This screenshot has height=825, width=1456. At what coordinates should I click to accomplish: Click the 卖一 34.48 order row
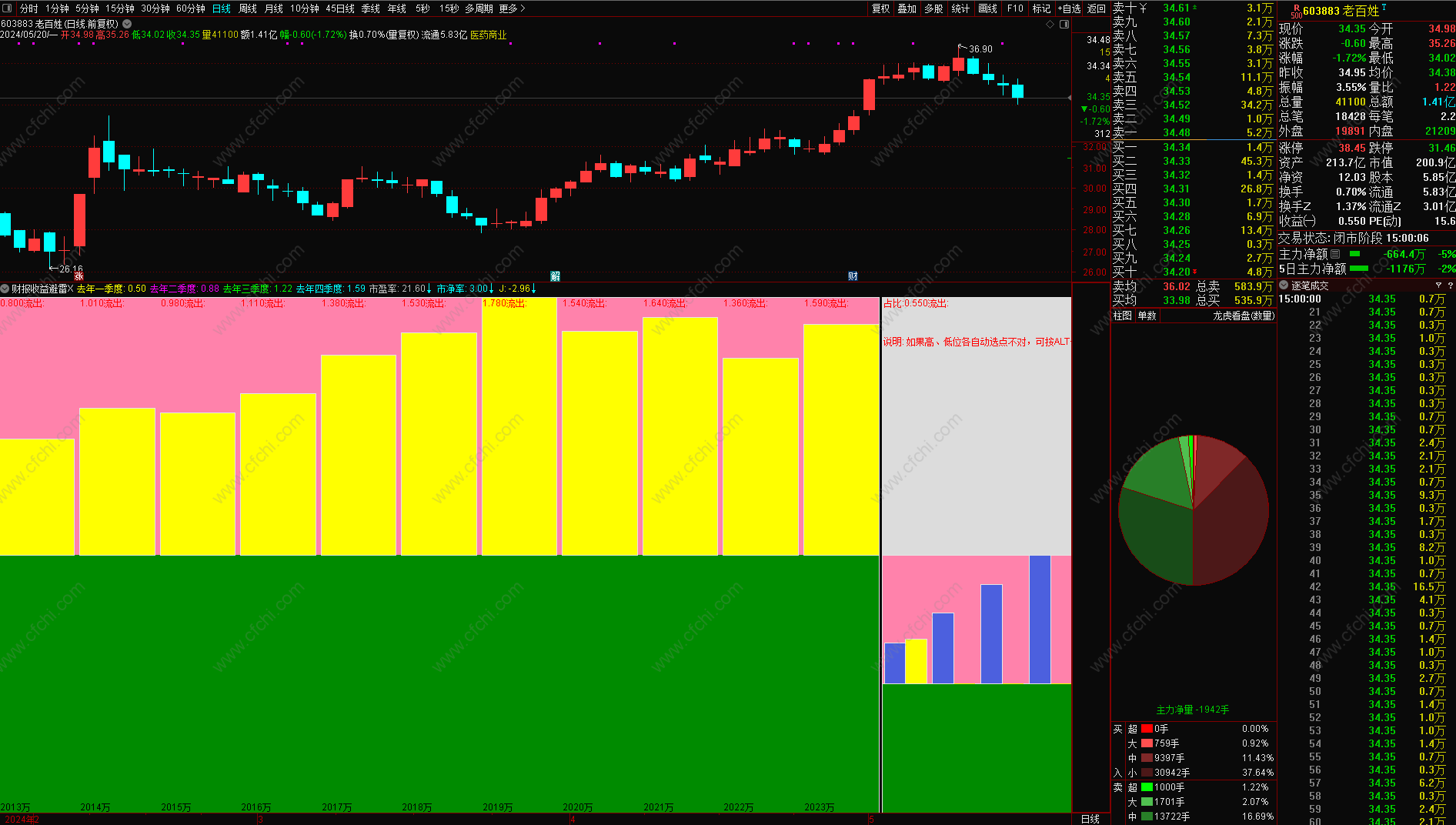(1193, 132)
